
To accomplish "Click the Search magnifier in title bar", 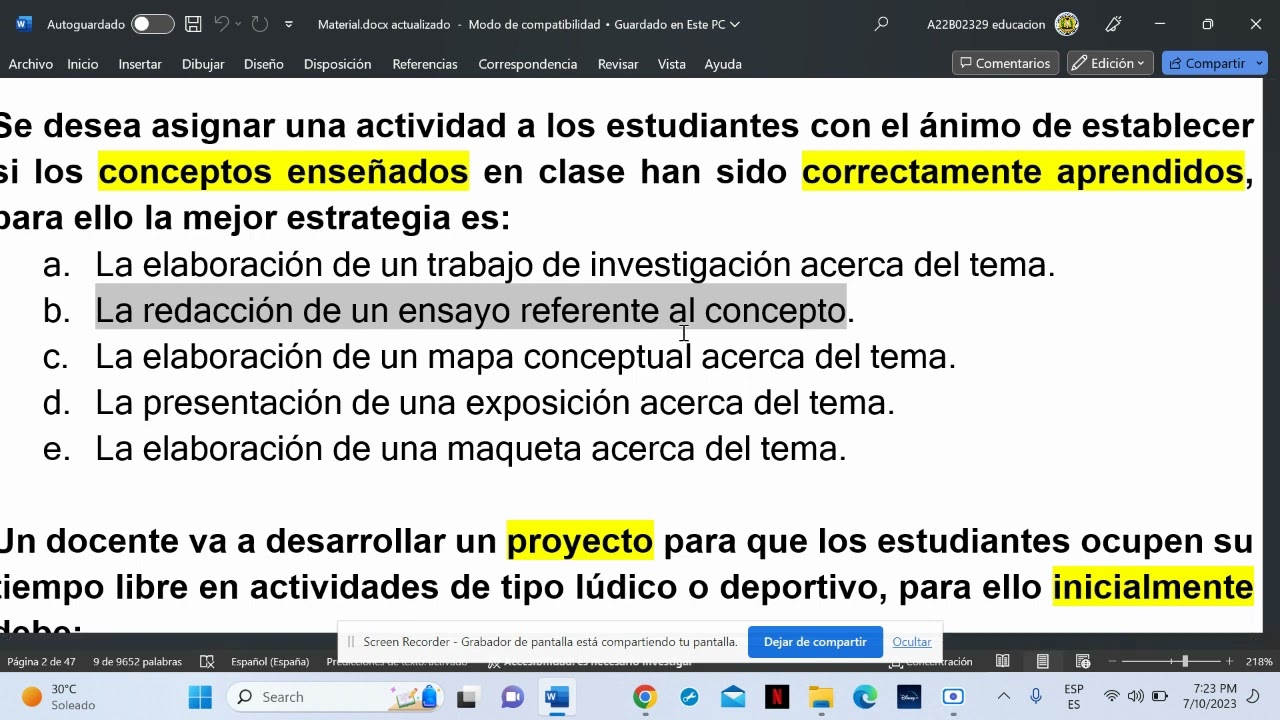I will (x=881, y=24).
